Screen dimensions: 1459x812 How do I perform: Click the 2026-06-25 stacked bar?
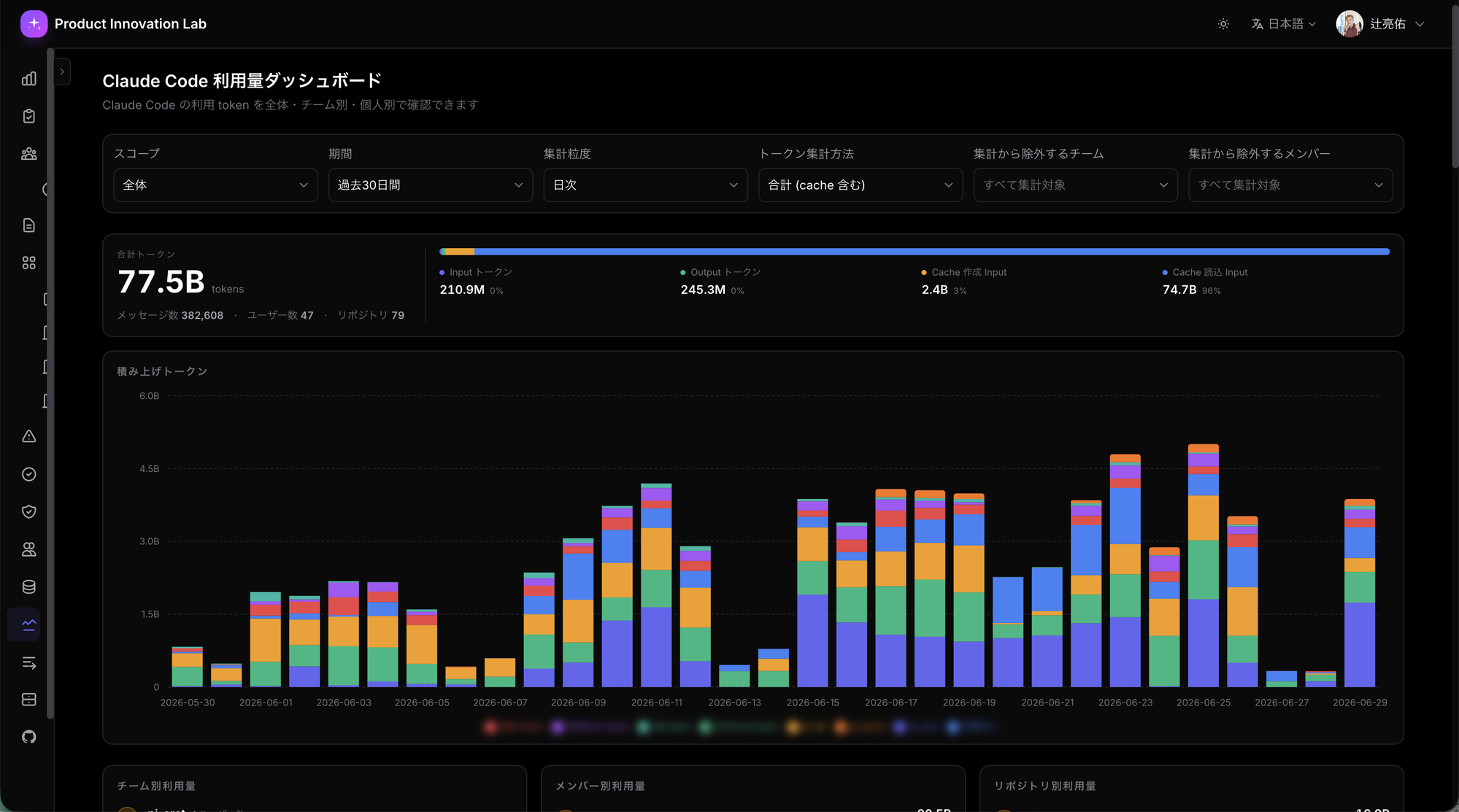(1203, 565)
